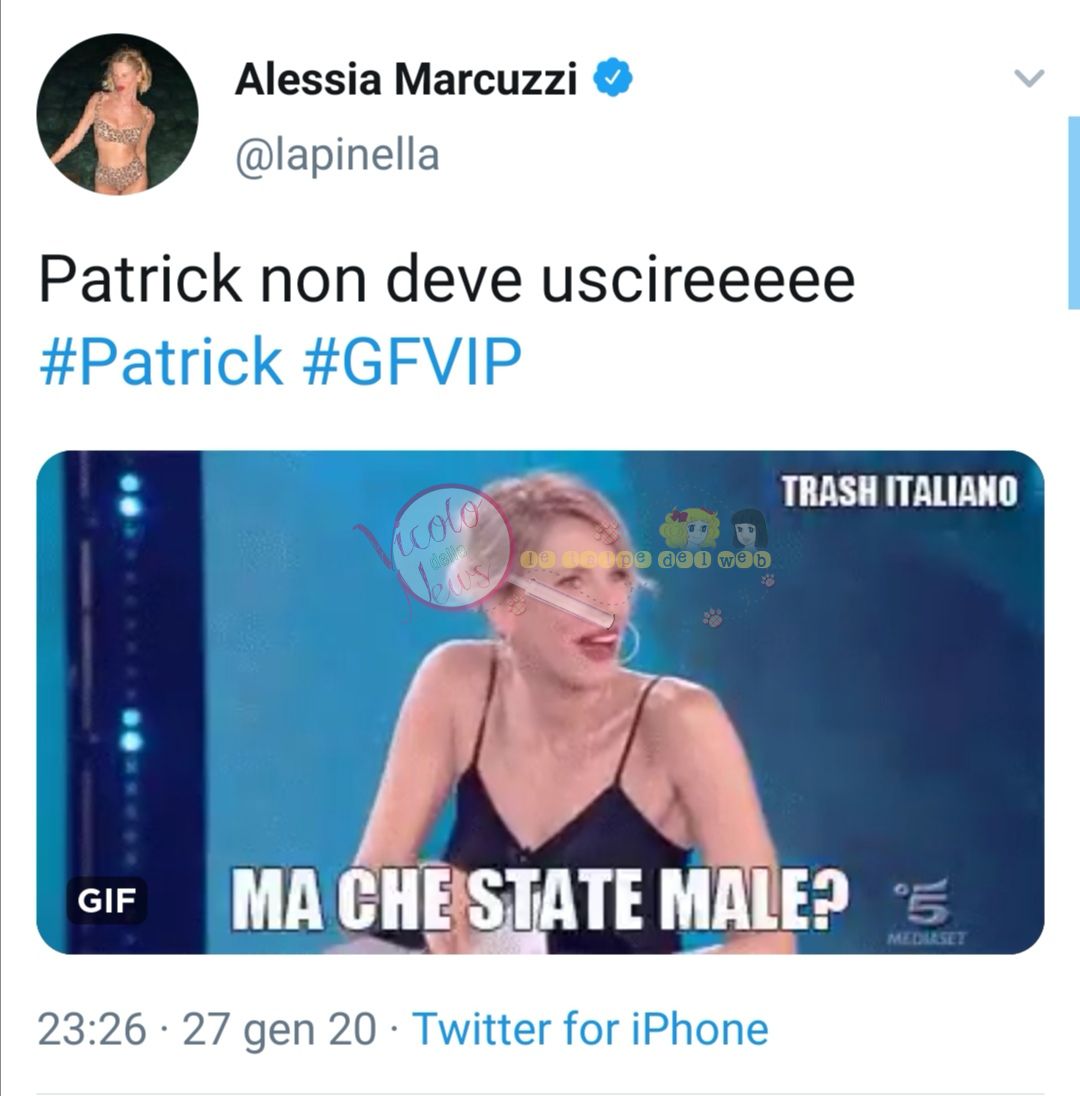
Task: Click the GIF badge label
Action: click(x=106, y=900)
